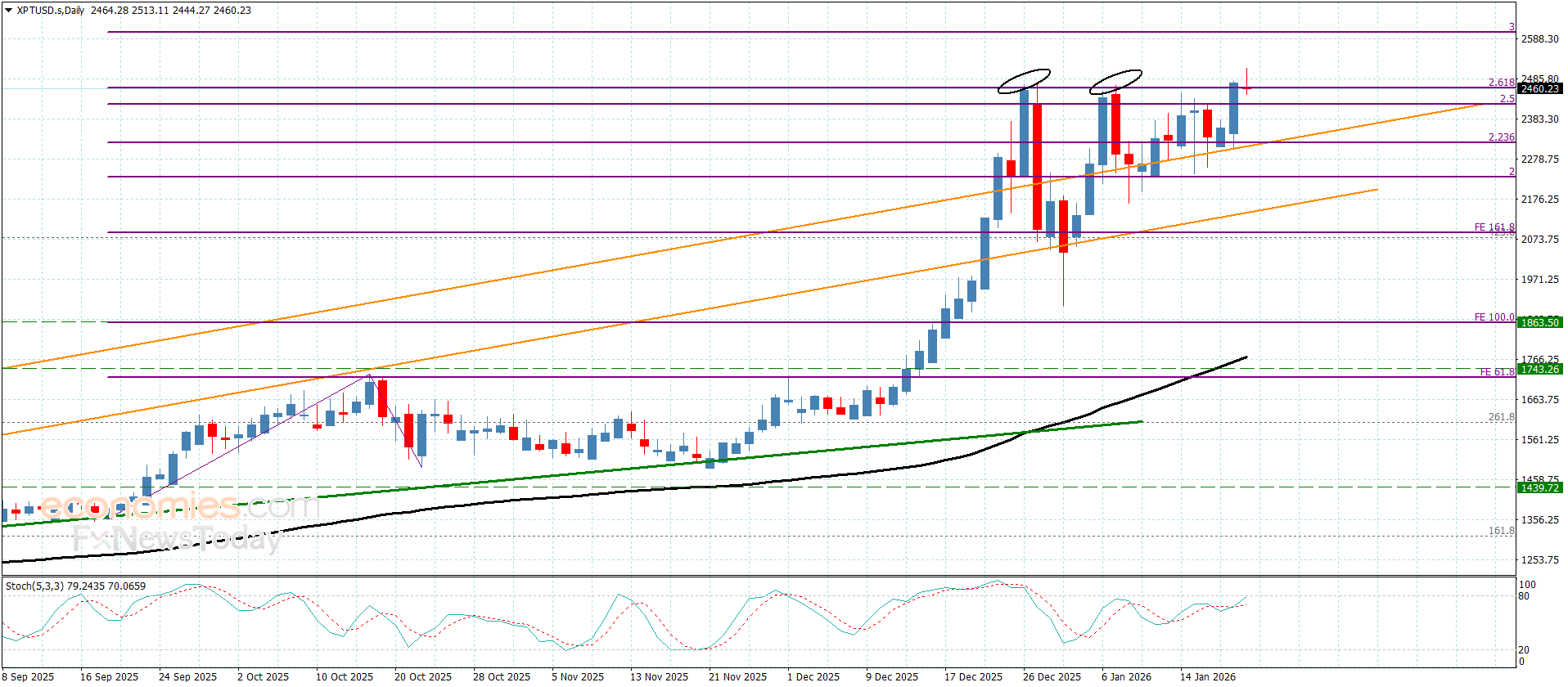1568x687 pixels.
Task: Select the 1971.25 price axis label
Action: point(1539,279)
